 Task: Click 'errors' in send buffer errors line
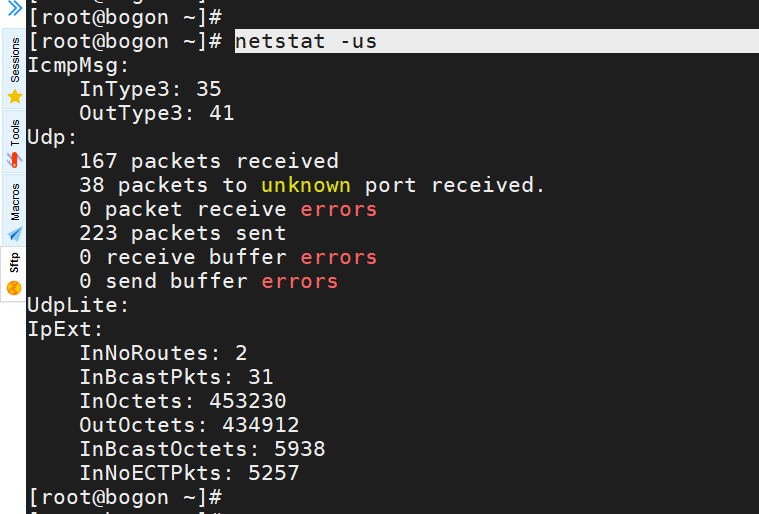click(300, 281)
